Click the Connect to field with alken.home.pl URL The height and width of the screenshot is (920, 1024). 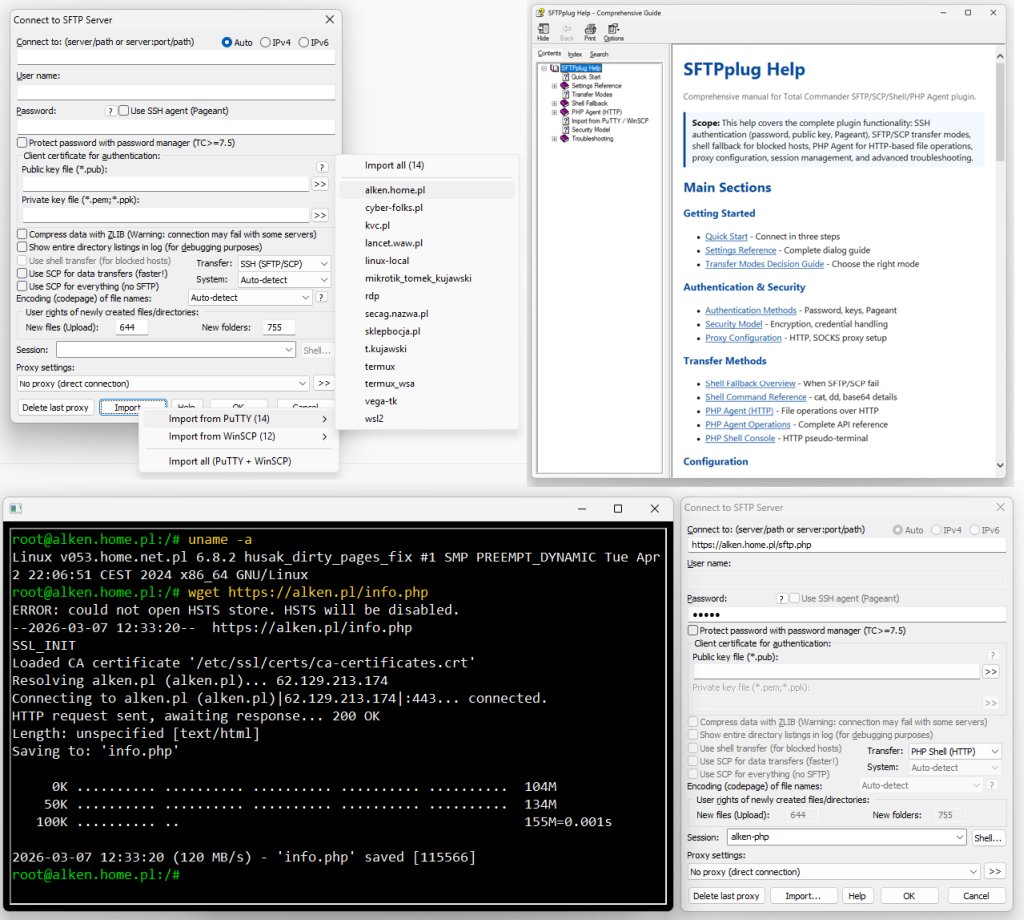pyautogui.click(x=846, y=545)
